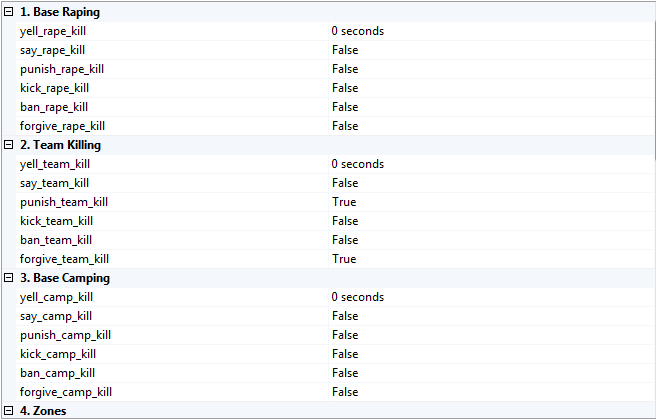Collapse the 2. Team Killing category
657x420 pixels.
click(9, 145)
